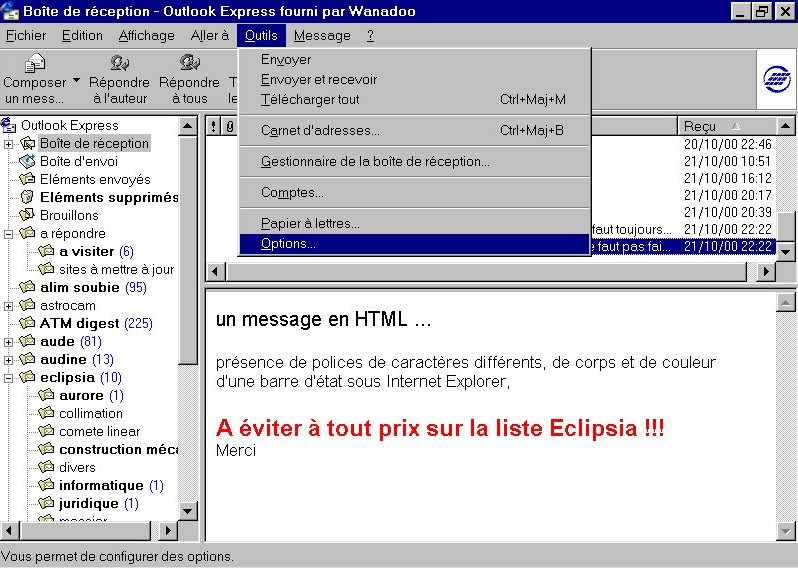Image resolution: width=798 pixels, height=568 pixels.
Task: Choose Papier à lettres... menu entry
Action: [414, 223]
